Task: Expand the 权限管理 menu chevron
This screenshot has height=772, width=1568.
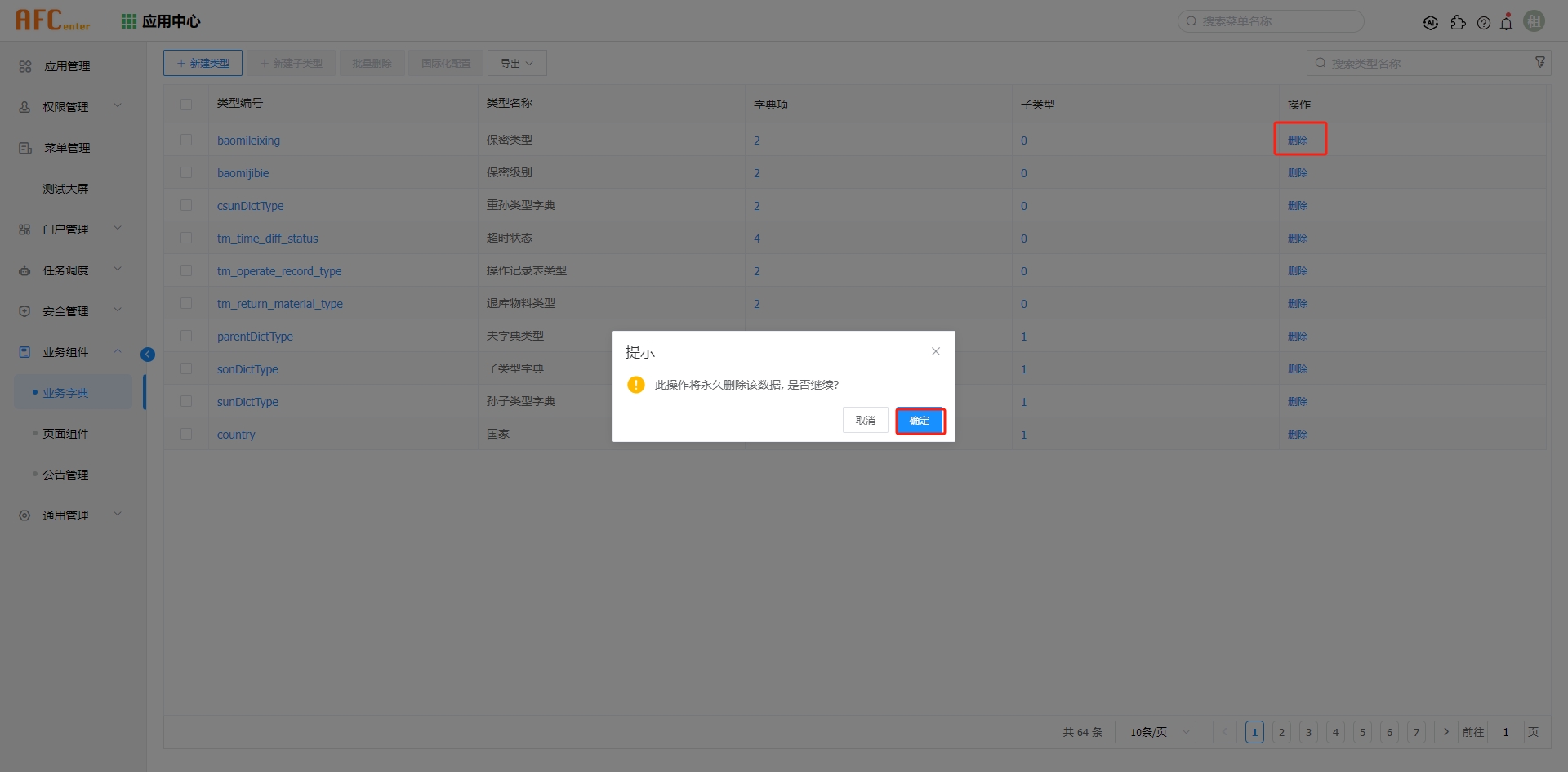Action: pyautogui.click(x=118, y=105)
